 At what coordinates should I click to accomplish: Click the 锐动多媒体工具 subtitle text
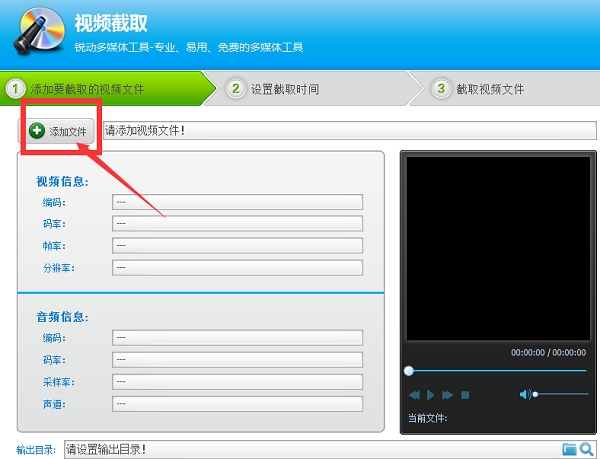[x=189, y=47]
